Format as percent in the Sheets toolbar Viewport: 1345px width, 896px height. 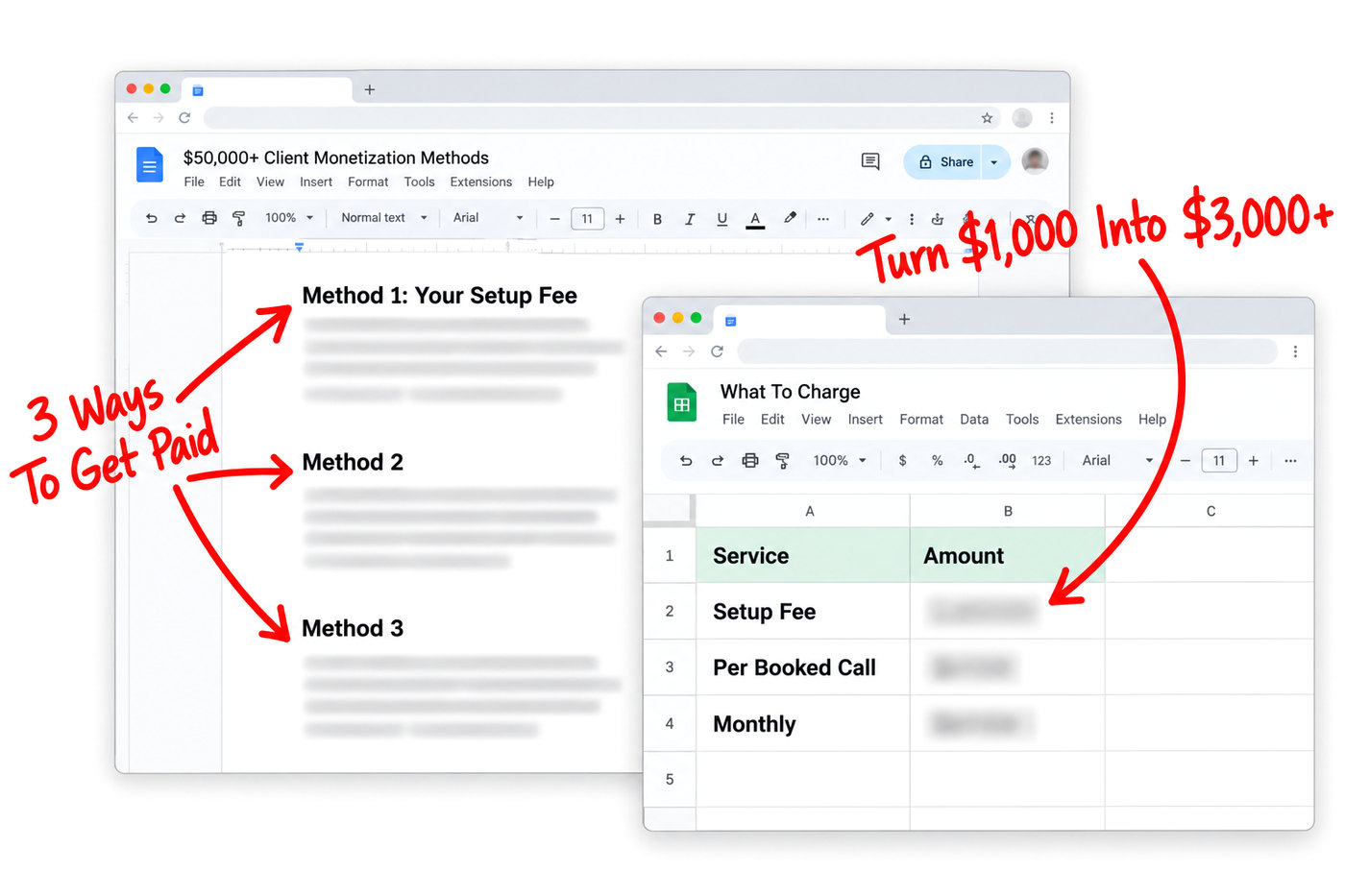click(938, 461)
